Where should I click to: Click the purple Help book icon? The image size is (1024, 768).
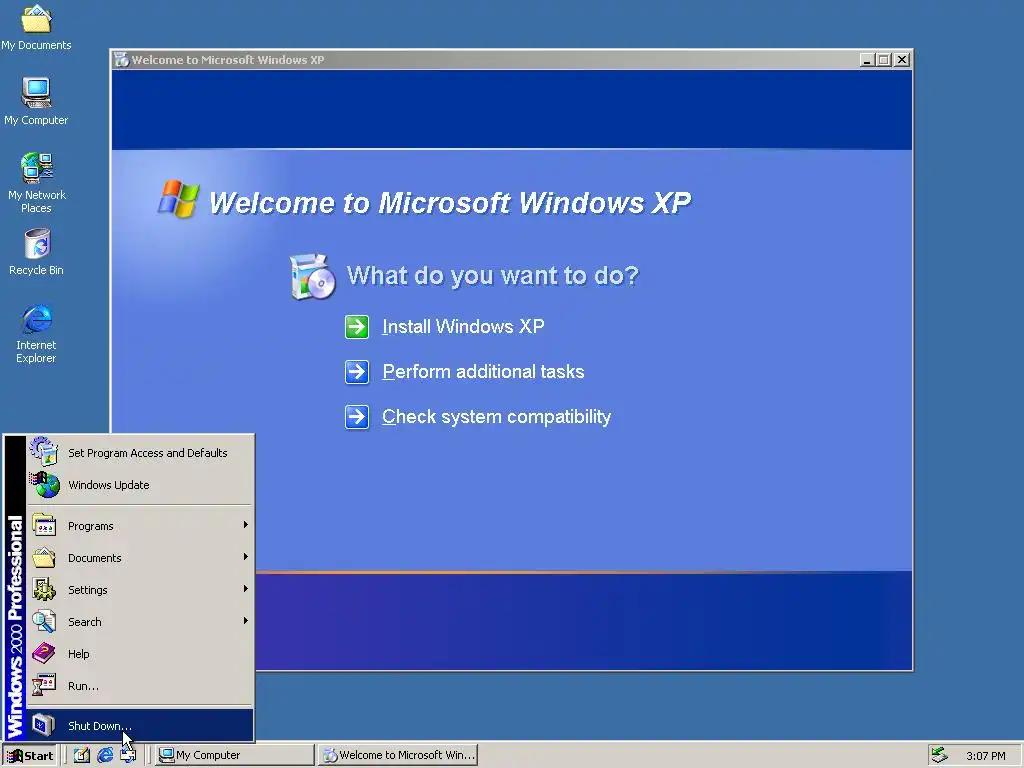tap(44, 653)
